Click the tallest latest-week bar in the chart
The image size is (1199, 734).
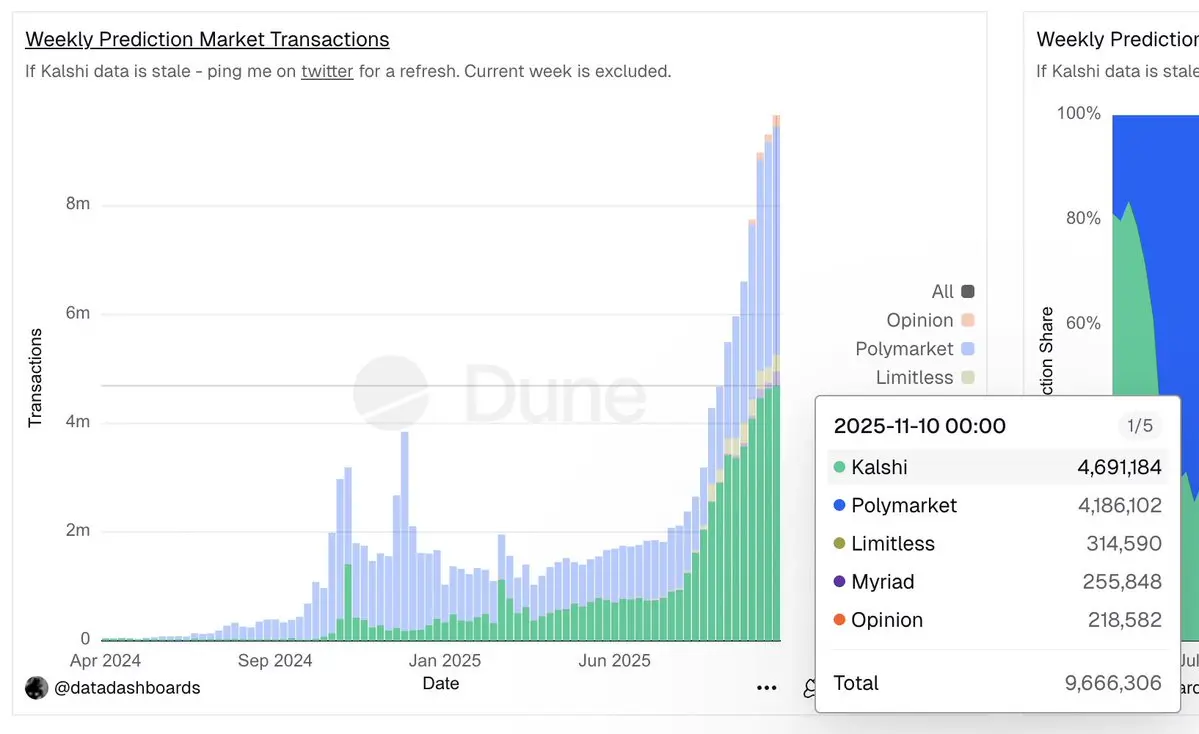pos(776,378)
